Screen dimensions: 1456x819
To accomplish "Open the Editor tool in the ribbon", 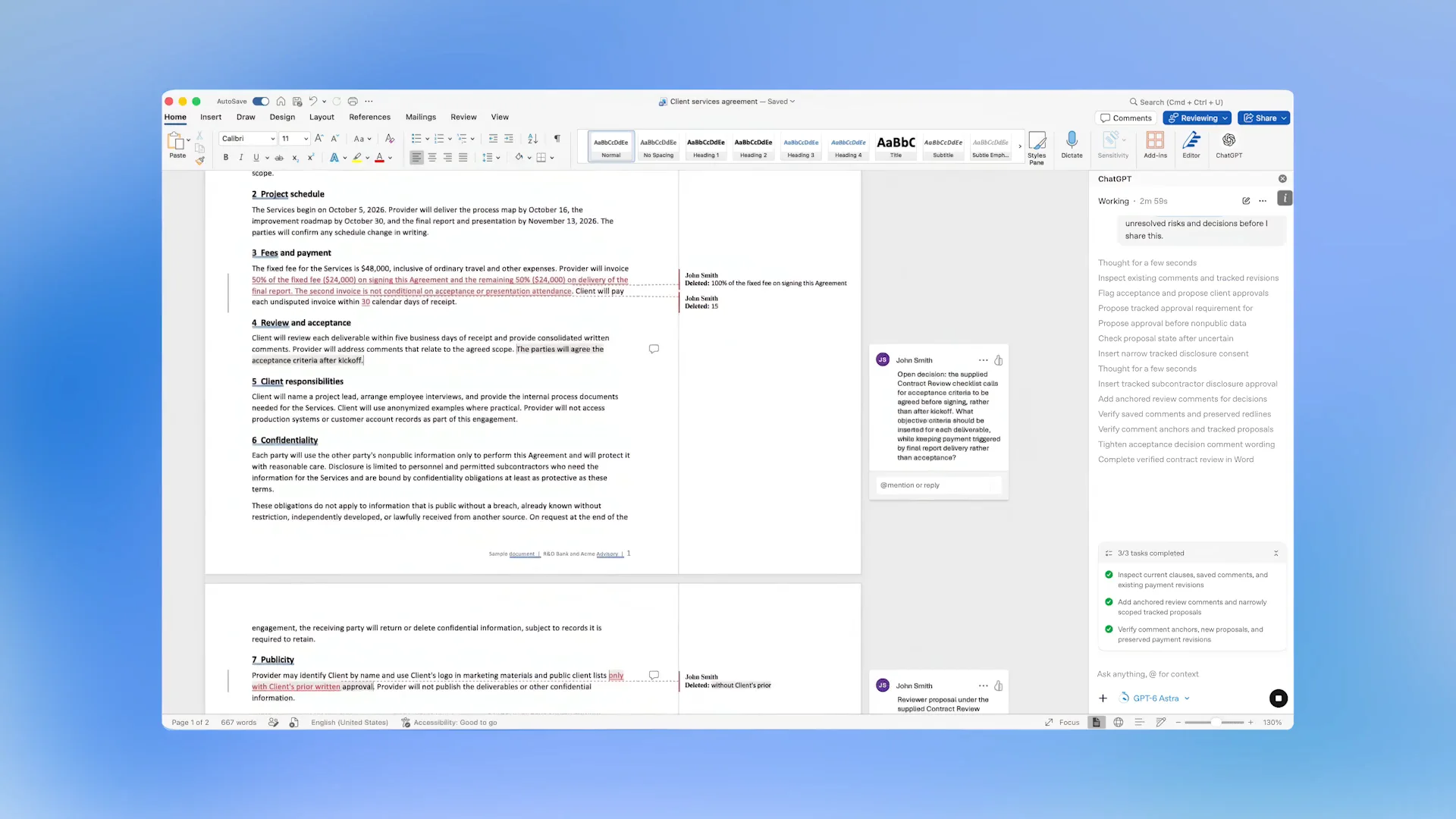I will point(1191,145).
